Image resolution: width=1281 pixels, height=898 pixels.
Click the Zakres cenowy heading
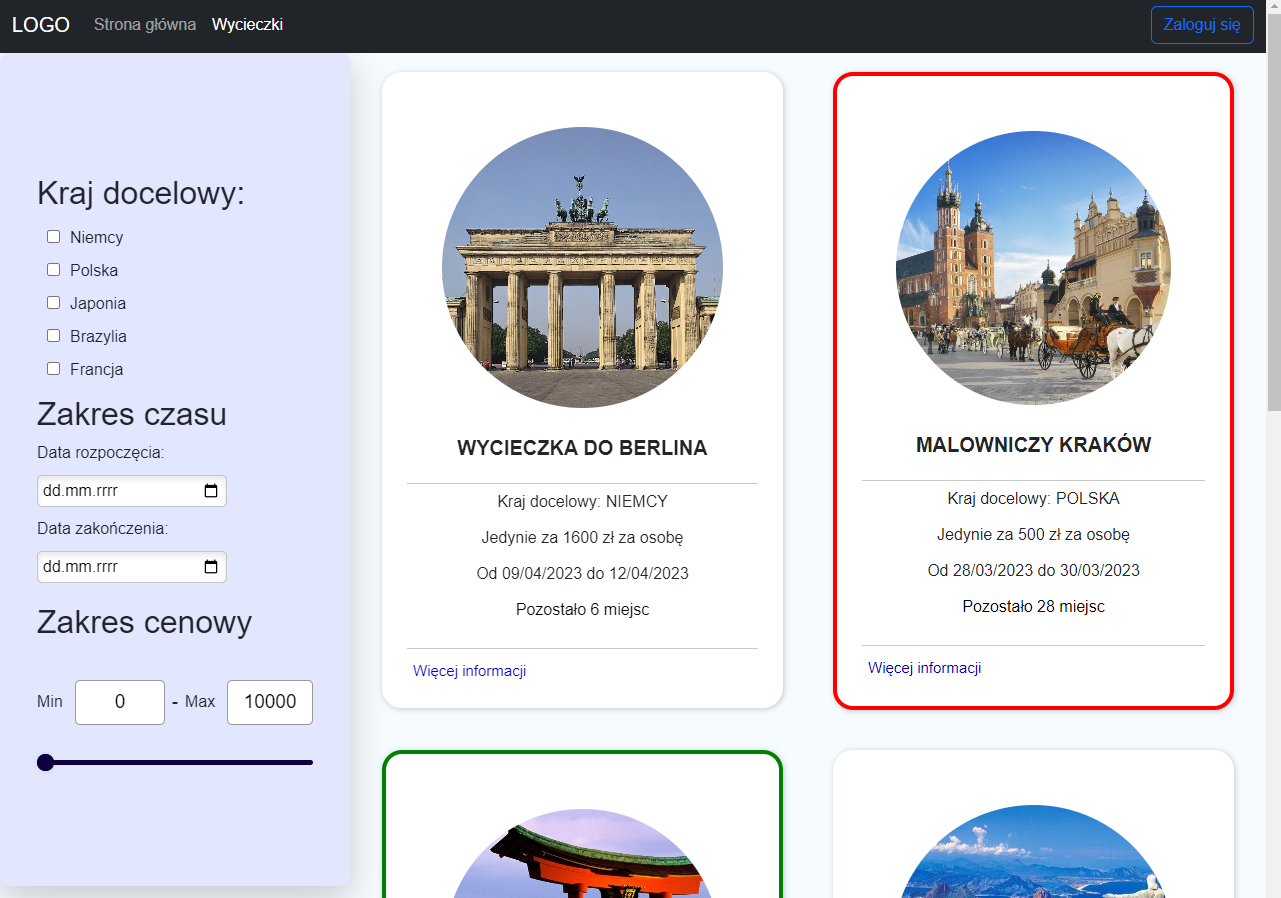point(144,622)
